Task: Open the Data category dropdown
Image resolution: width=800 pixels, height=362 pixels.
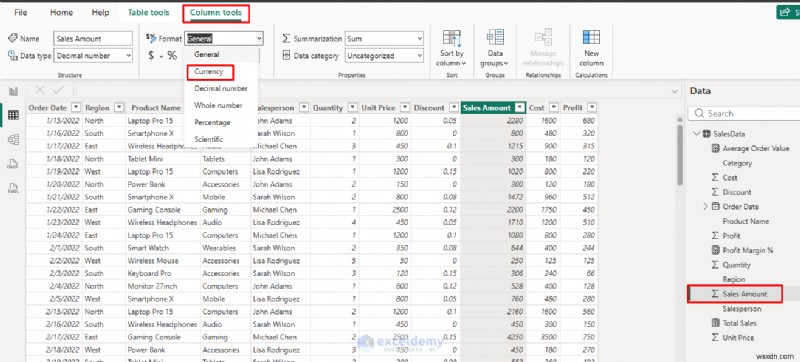Action: click(384, 56)
